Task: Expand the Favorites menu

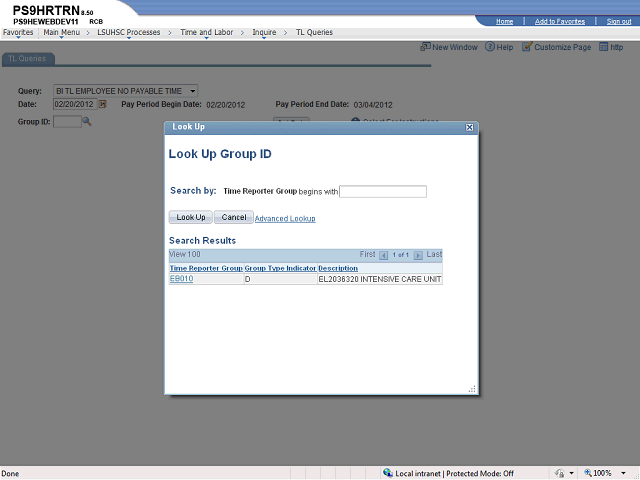Action: [x=18, y=33]
